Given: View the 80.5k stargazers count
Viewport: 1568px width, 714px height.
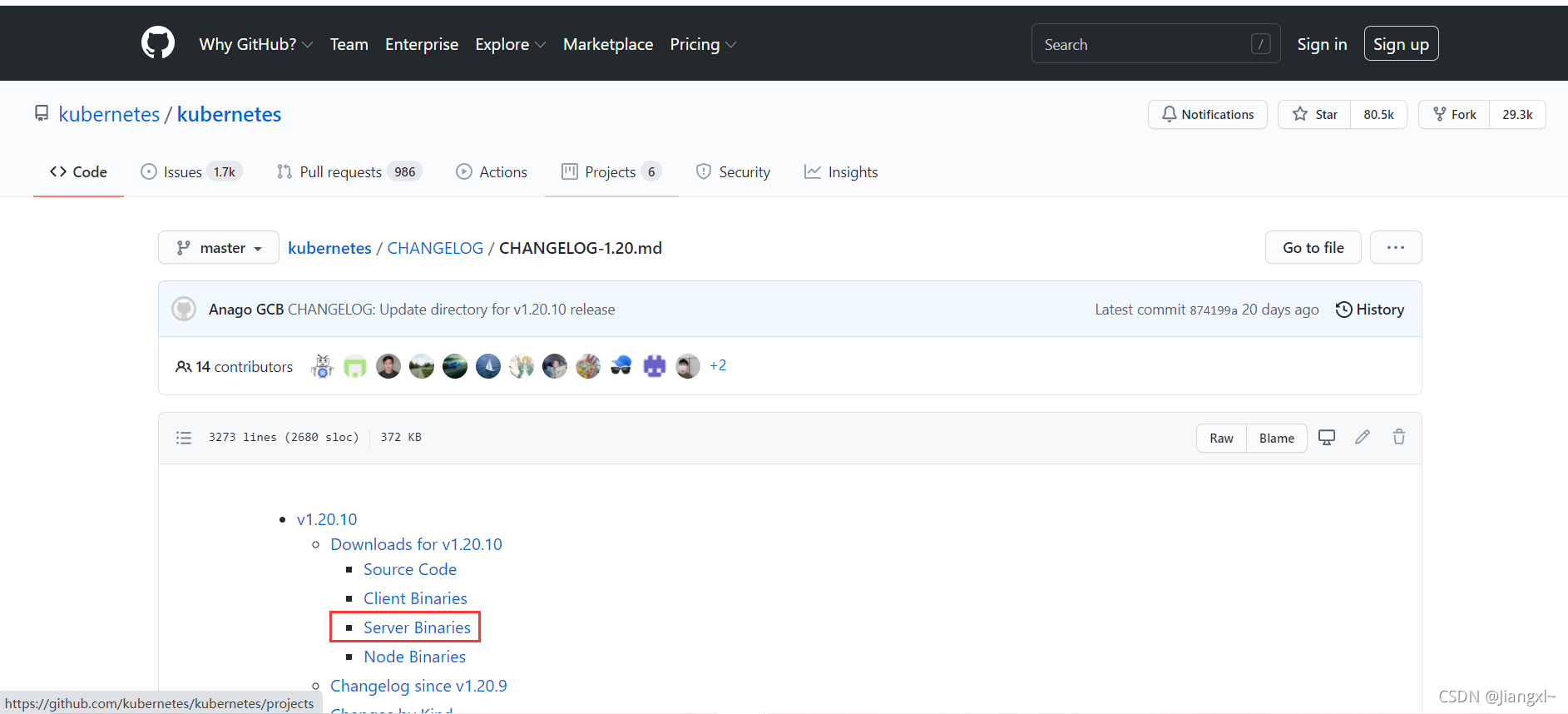Looking at the screenshot, I should click(1378, 115).
